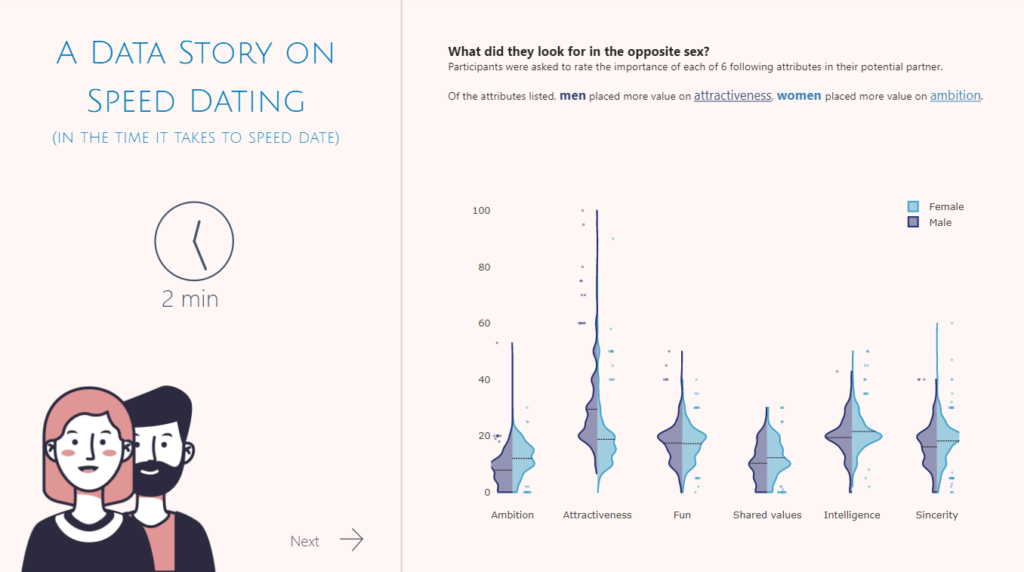Click the "A Data Story on Speed Dating" title

[x=196, y=76]
